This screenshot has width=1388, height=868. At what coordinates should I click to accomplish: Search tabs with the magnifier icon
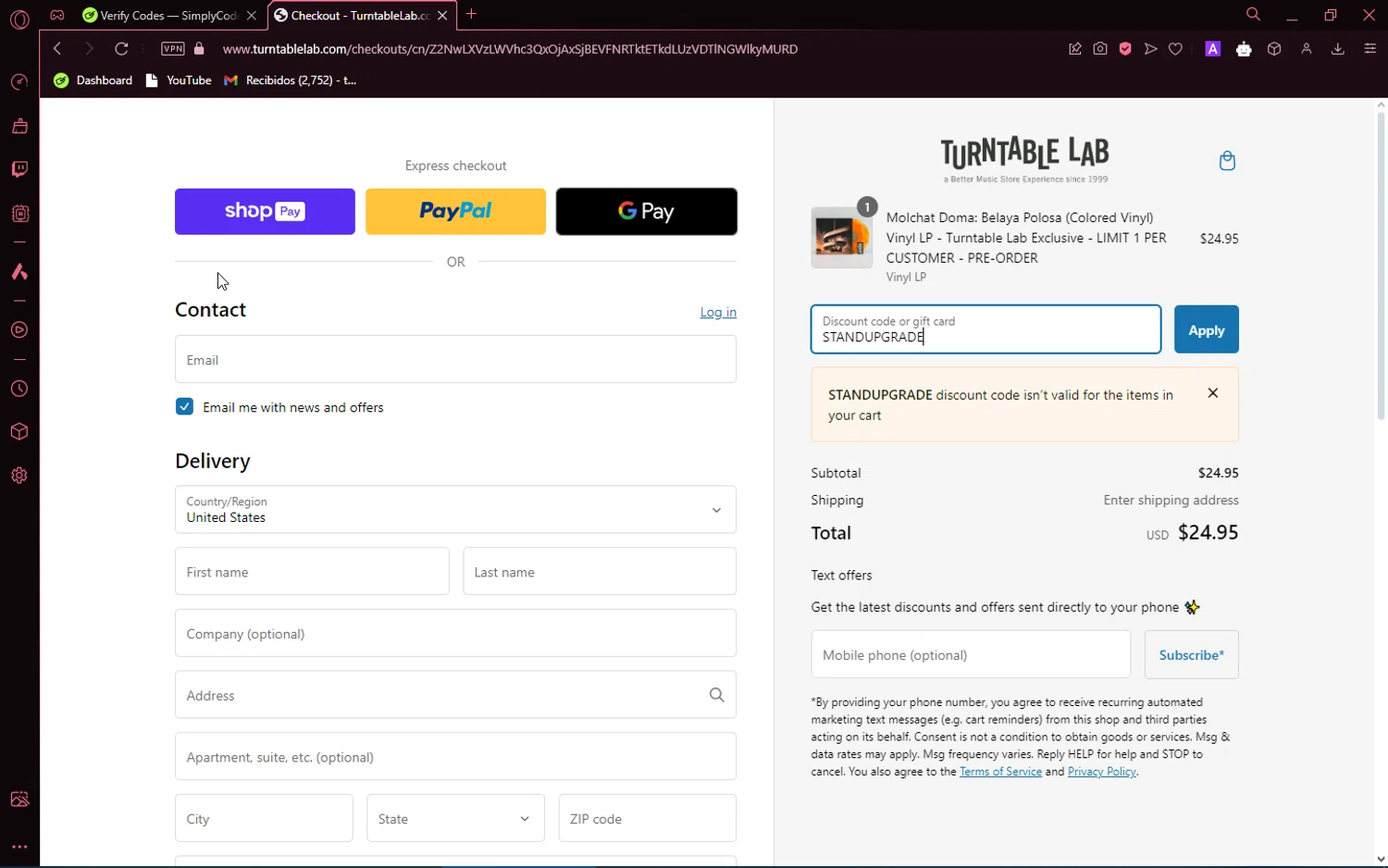pos(1253,15)
